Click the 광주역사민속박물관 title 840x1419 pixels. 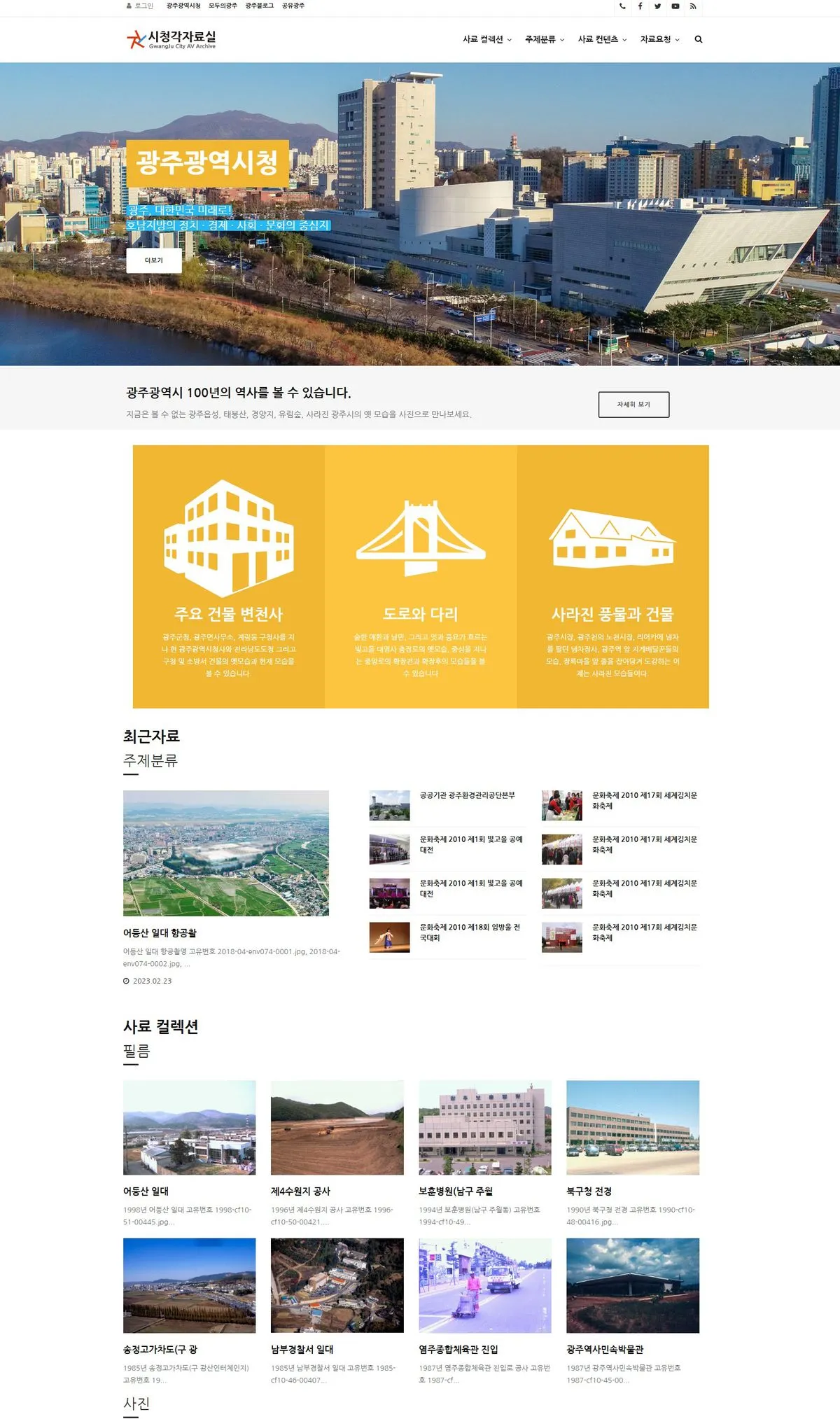click(x=605, y=1350)
